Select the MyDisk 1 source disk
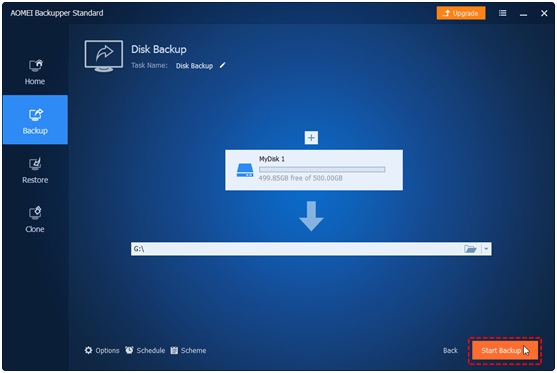This screenshot has width=557, height=373. [314, 170]
